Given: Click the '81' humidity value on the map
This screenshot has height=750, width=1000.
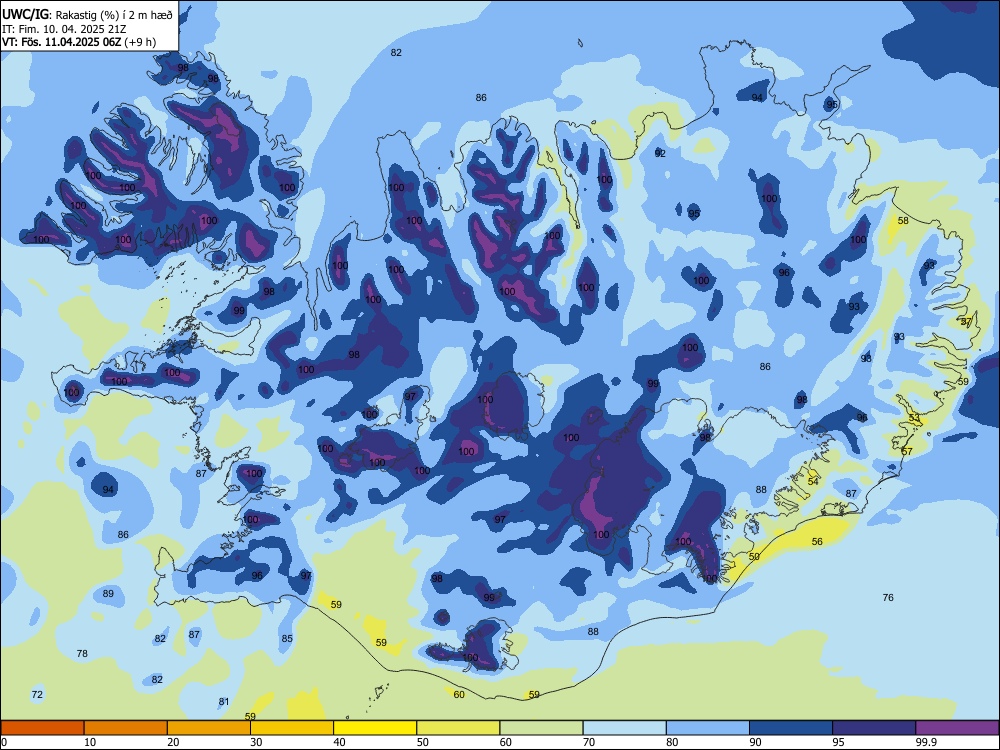Looking at the screenshot, I should coord(223,702).
